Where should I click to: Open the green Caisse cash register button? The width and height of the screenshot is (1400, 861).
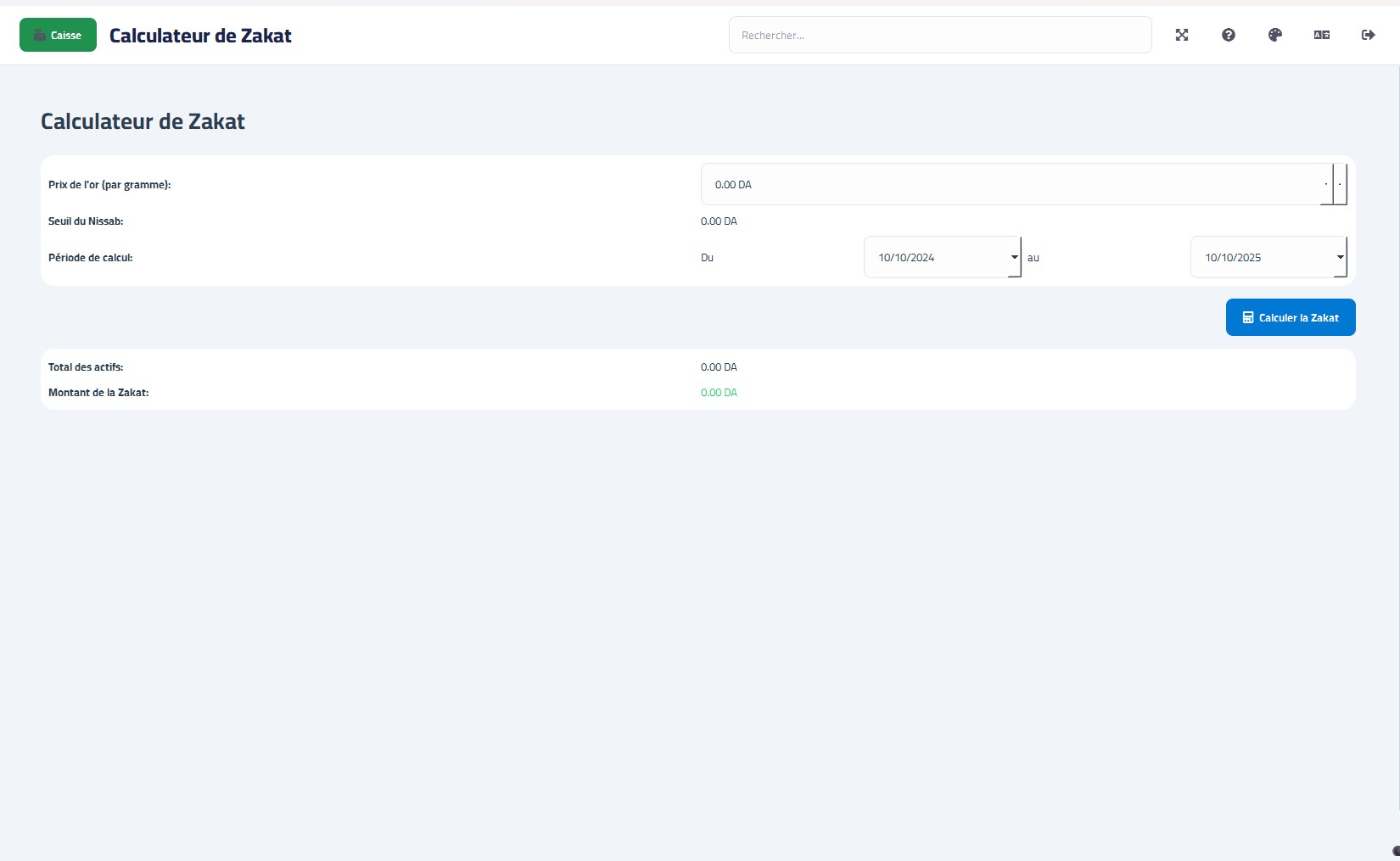tap(58, 35)
